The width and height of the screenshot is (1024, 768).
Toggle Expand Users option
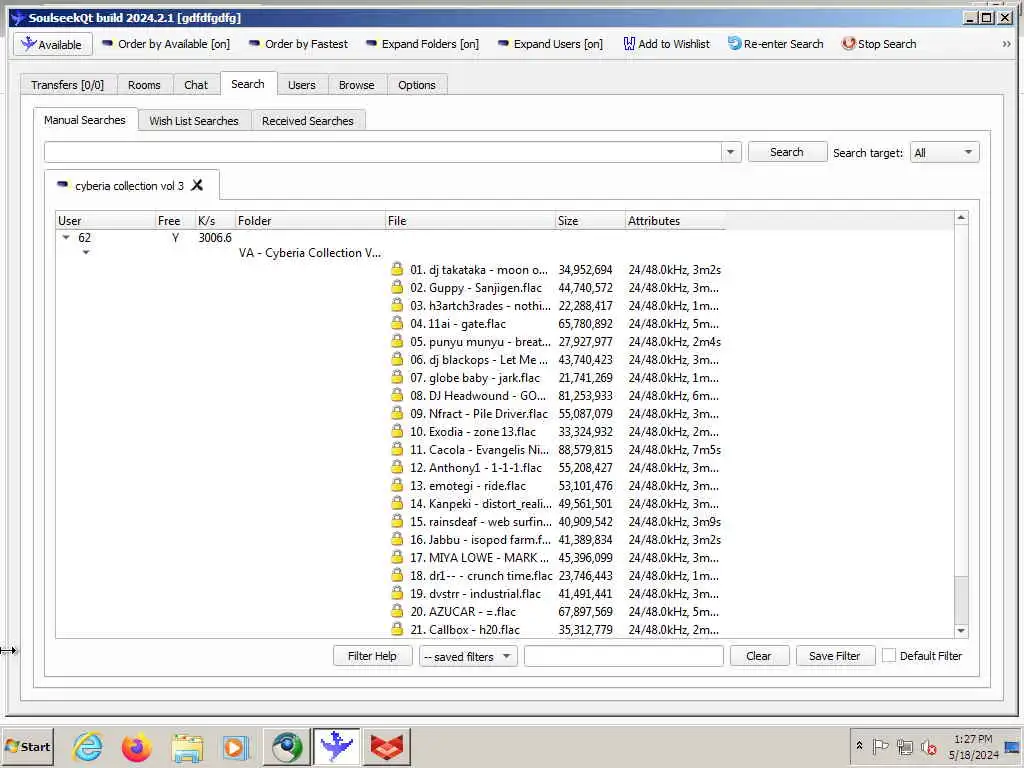[550, 44]
